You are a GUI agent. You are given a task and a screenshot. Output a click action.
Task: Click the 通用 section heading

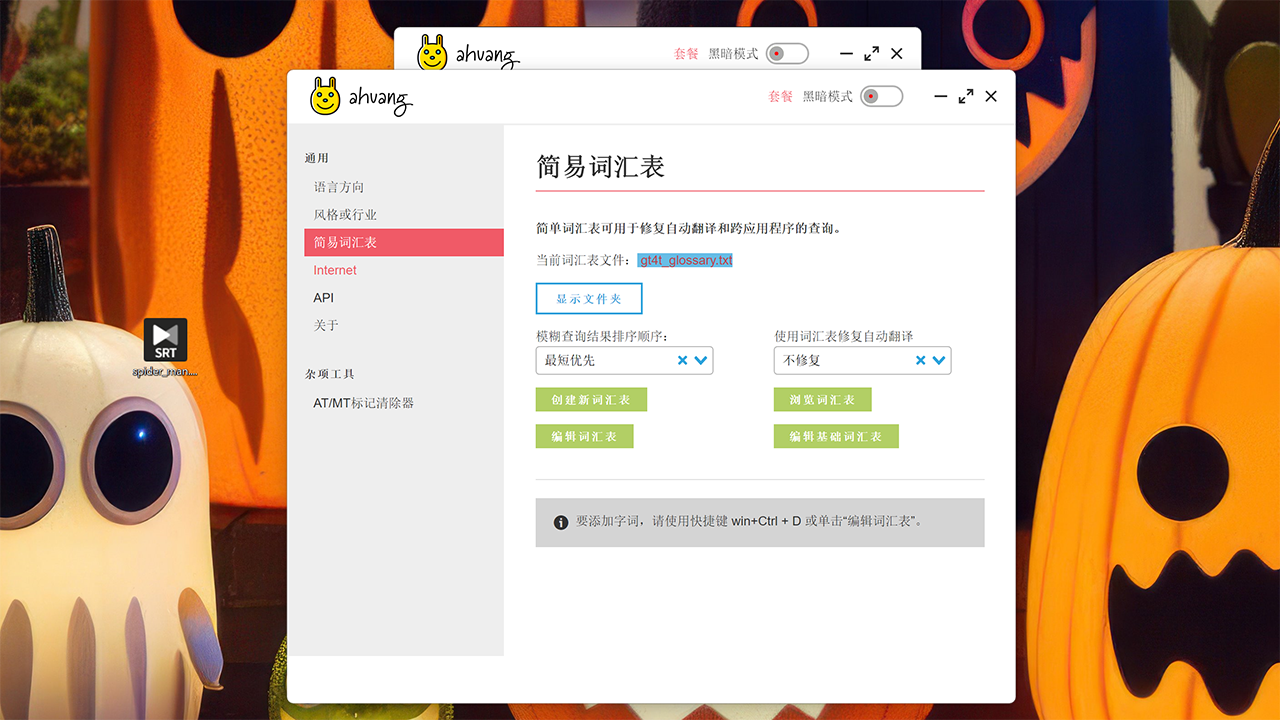317,158
